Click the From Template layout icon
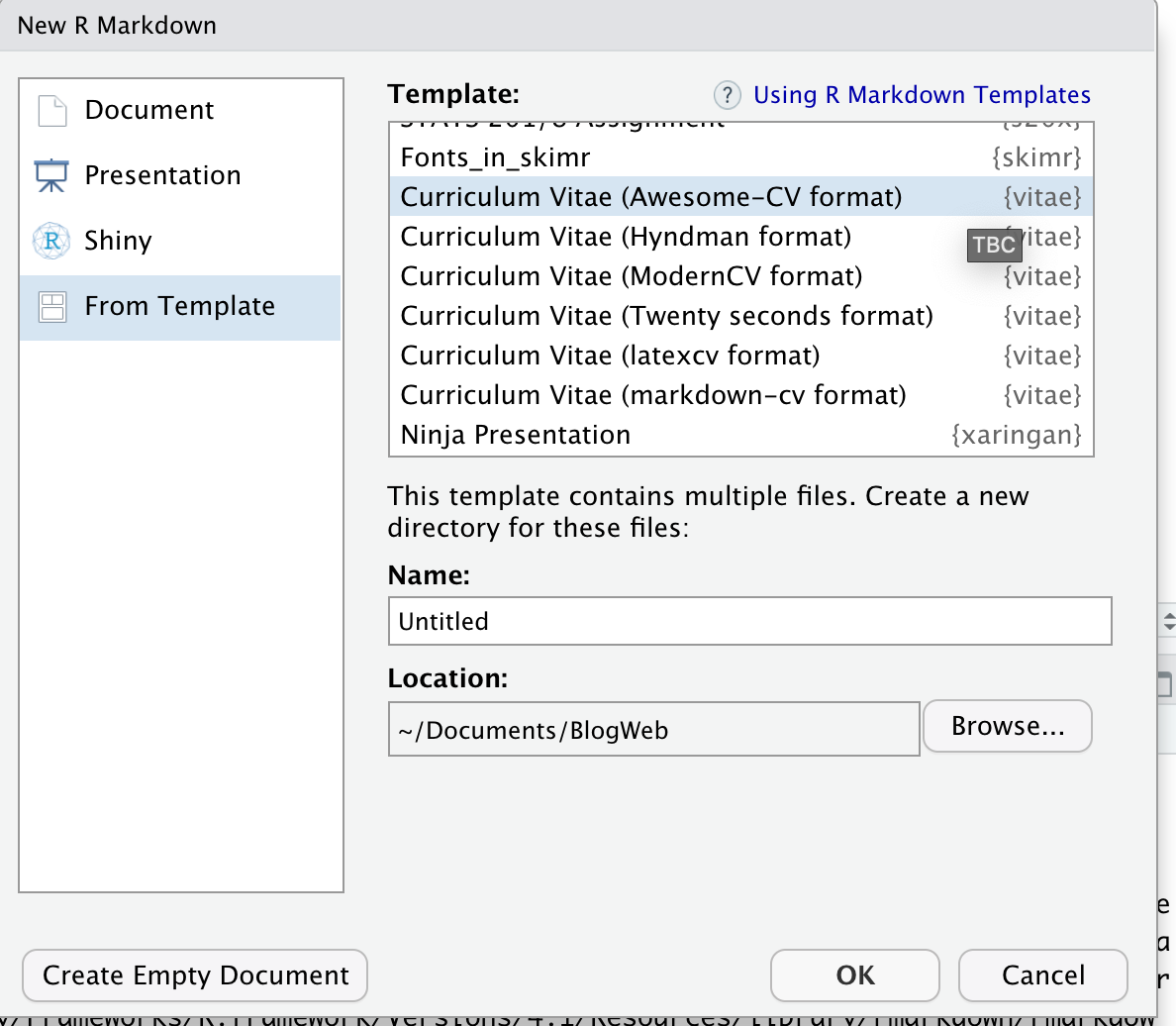Screen dimensions: 1176x1026 coord(52,307)
